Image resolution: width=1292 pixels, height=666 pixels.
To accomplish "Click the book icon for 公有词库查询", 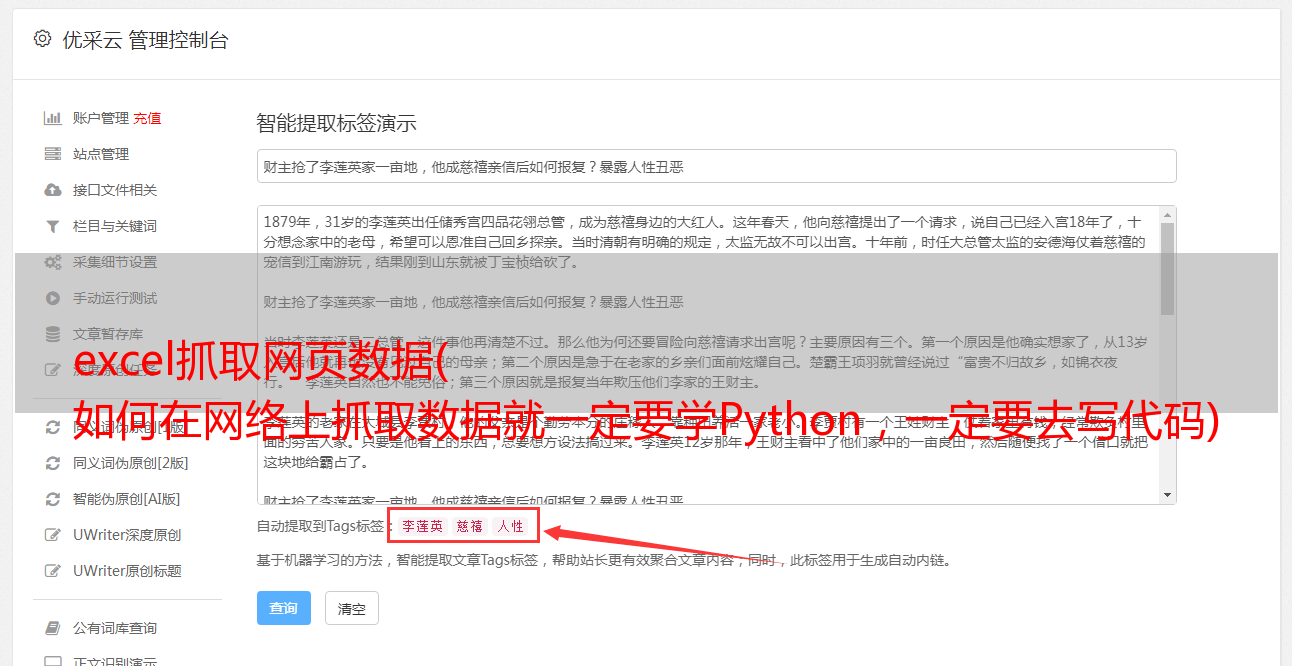I will (53, 628).
